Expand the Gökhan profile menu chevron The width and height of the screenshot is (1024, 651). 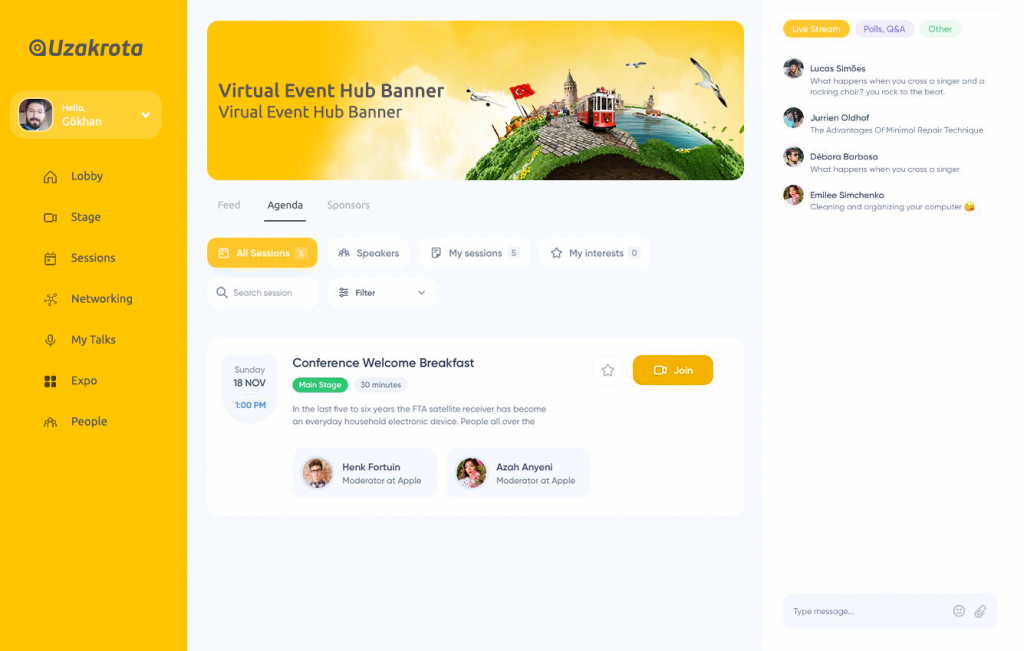tap(146, 115)
